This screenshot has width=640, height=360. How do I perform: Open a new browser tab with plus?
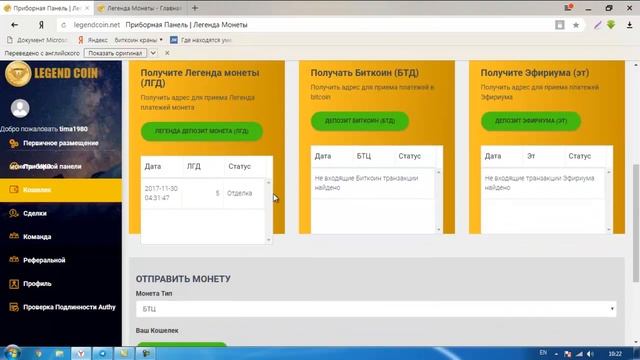[x=195, y=8]
